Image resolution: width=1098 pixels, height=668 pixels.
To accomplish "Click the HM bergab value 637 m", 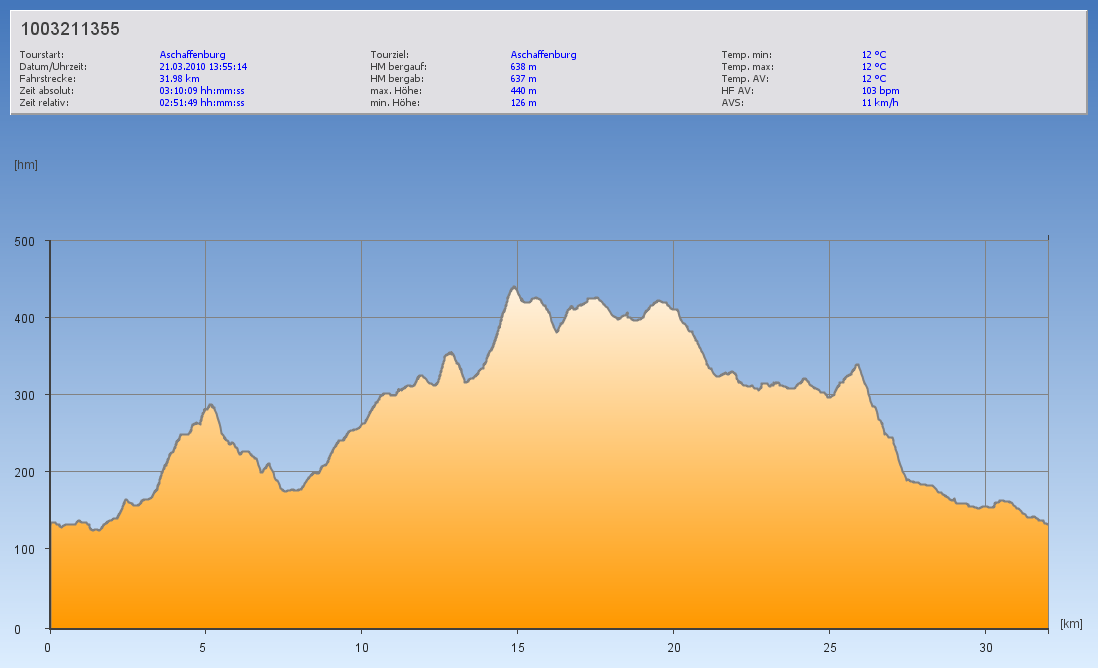I will pyautogui.click(x=523, y=79).
